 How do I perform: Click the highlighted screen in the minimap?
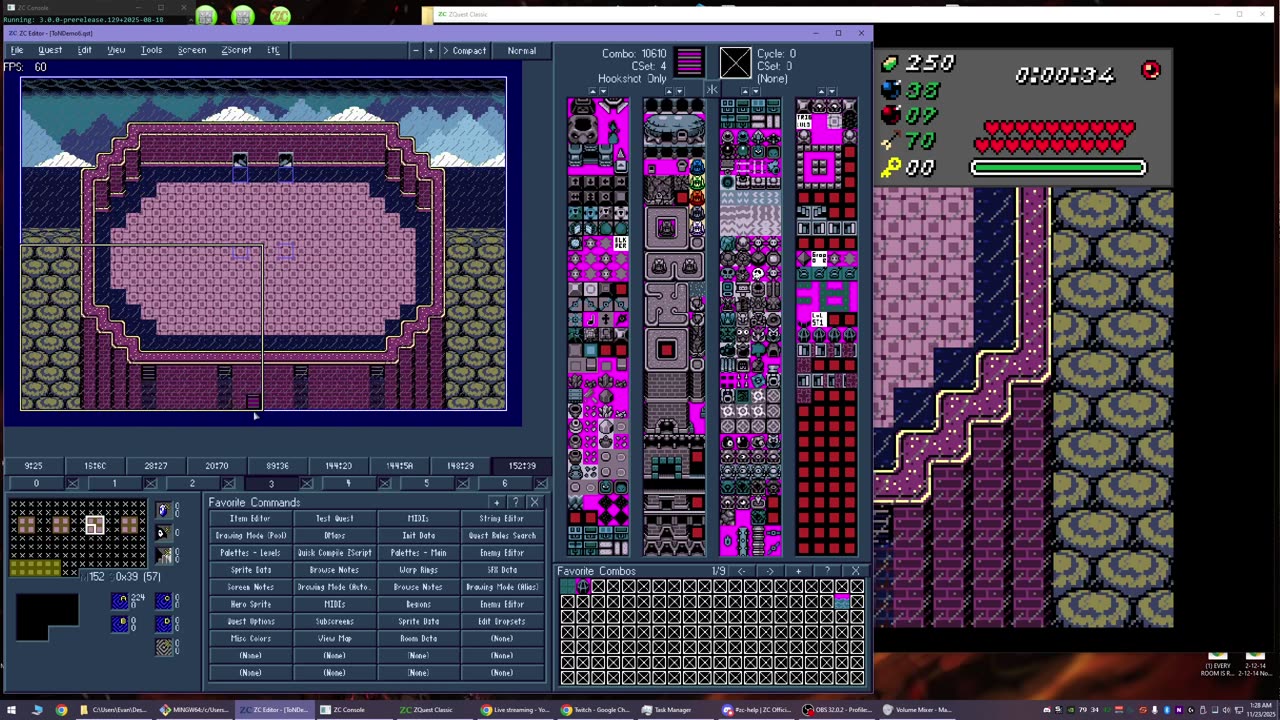(x=94, y=526)
